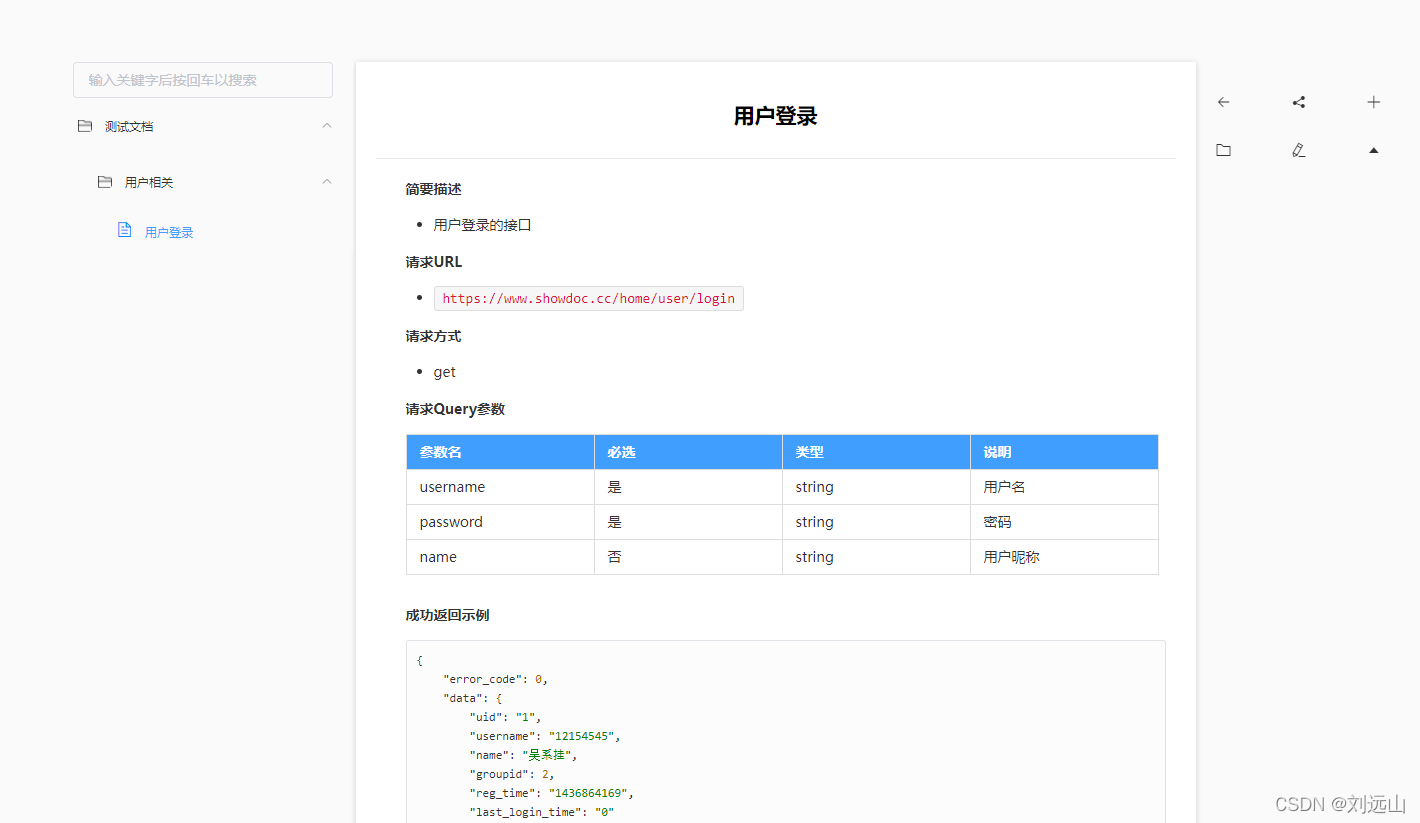Open the folder icon in right toolbar
This screenshot has height=823, width=1420.
pos(1223,150)
